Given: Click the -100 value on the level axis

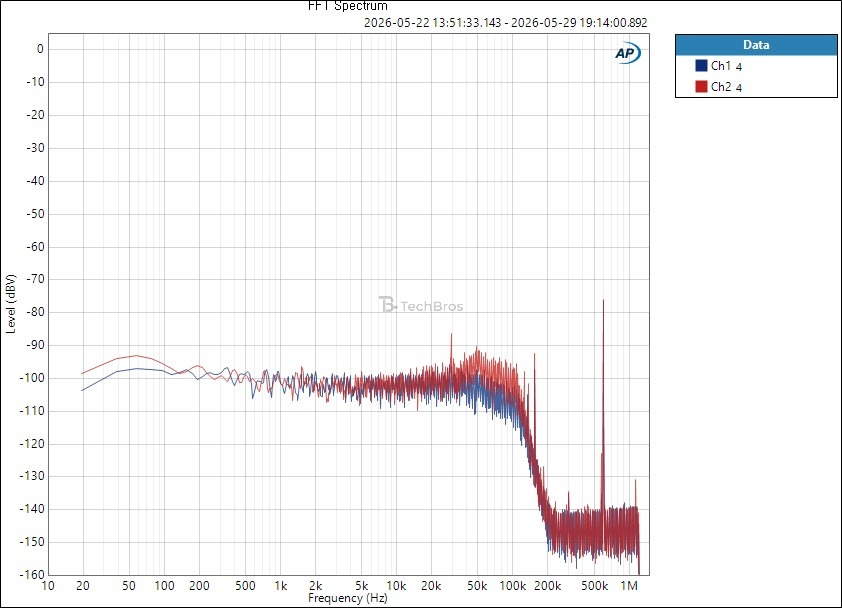Looking at the screenshot, I should coord(32,378).
